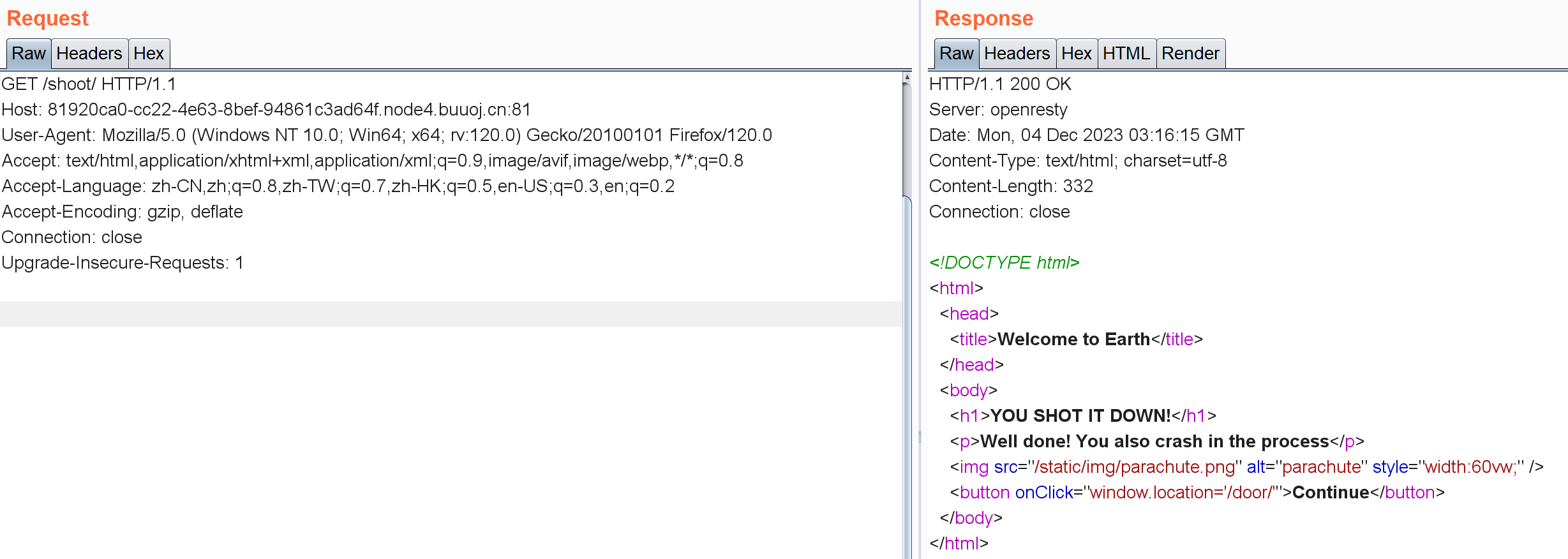Screen dimensions: 1568x559
Task: Click the window.location='/door/' onClick value
Action: [x=1182, y=493]
